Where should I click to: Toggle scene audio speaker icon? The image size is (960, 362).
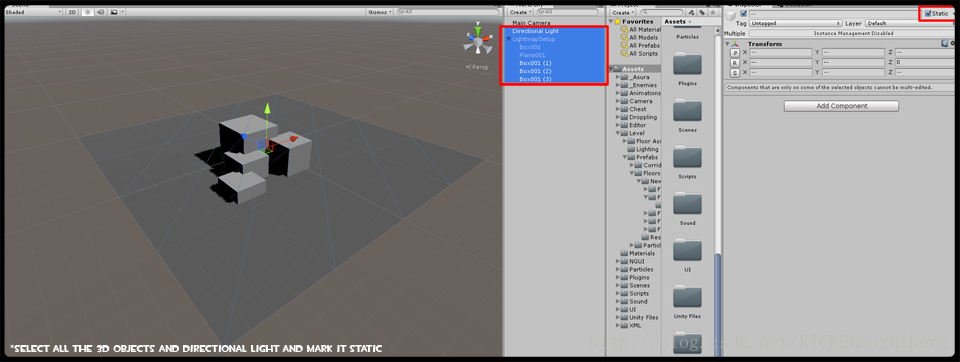[100, 12]
